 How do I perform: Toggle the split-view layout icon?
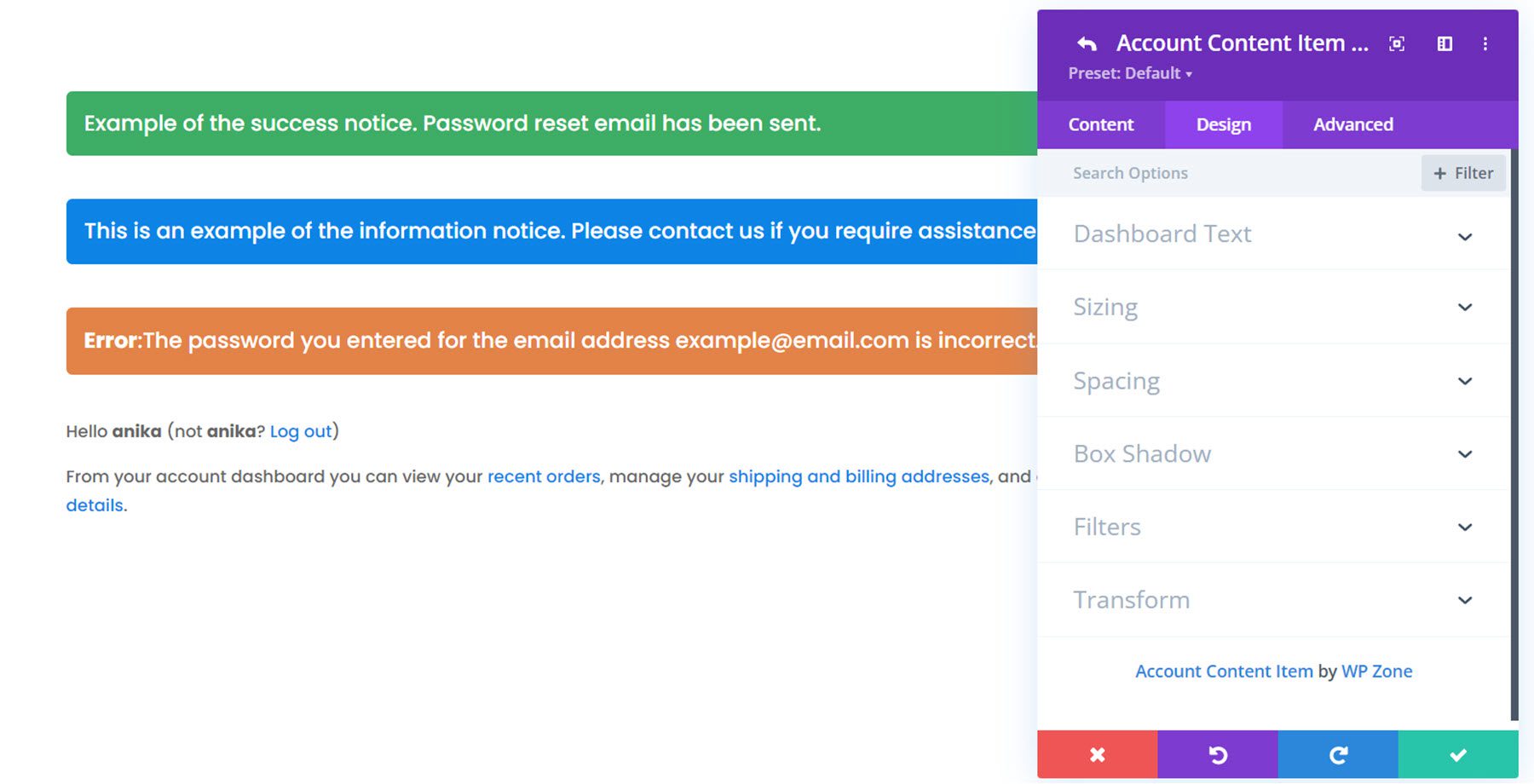[1445, 43]
